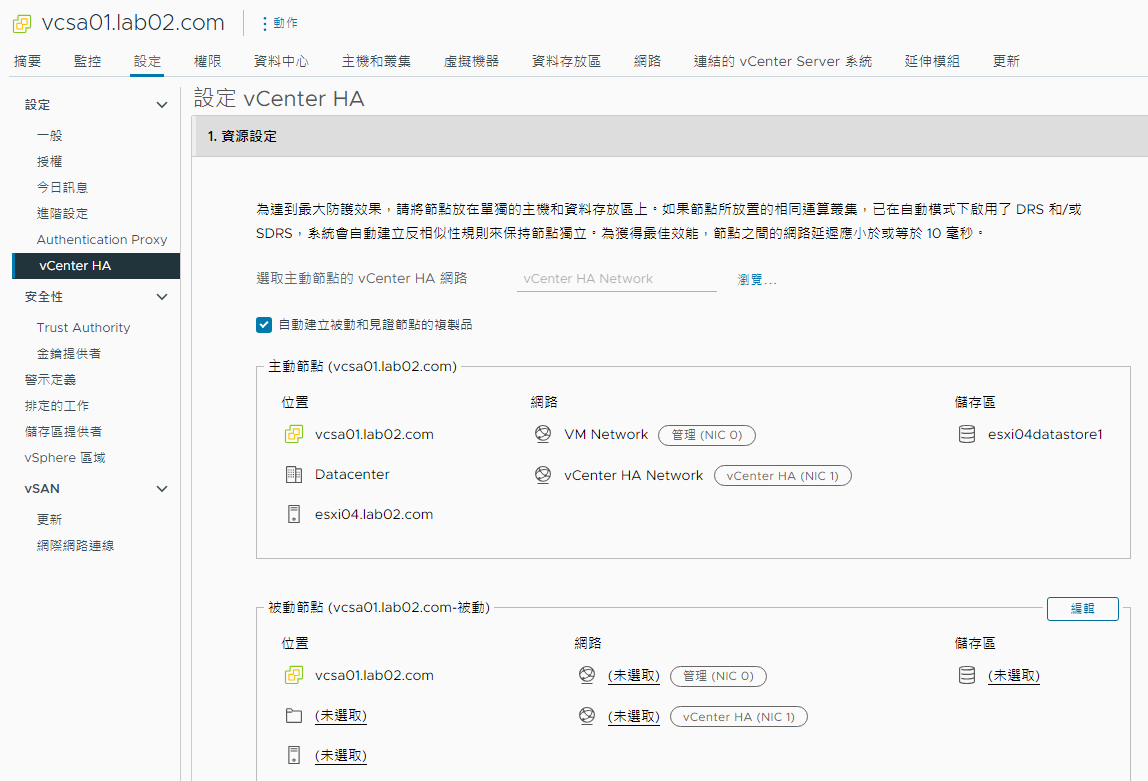Screen dimensions: 1148x781
Task: Open the 網路 tab
Action: pyautogui.click(x=647, y=61)
